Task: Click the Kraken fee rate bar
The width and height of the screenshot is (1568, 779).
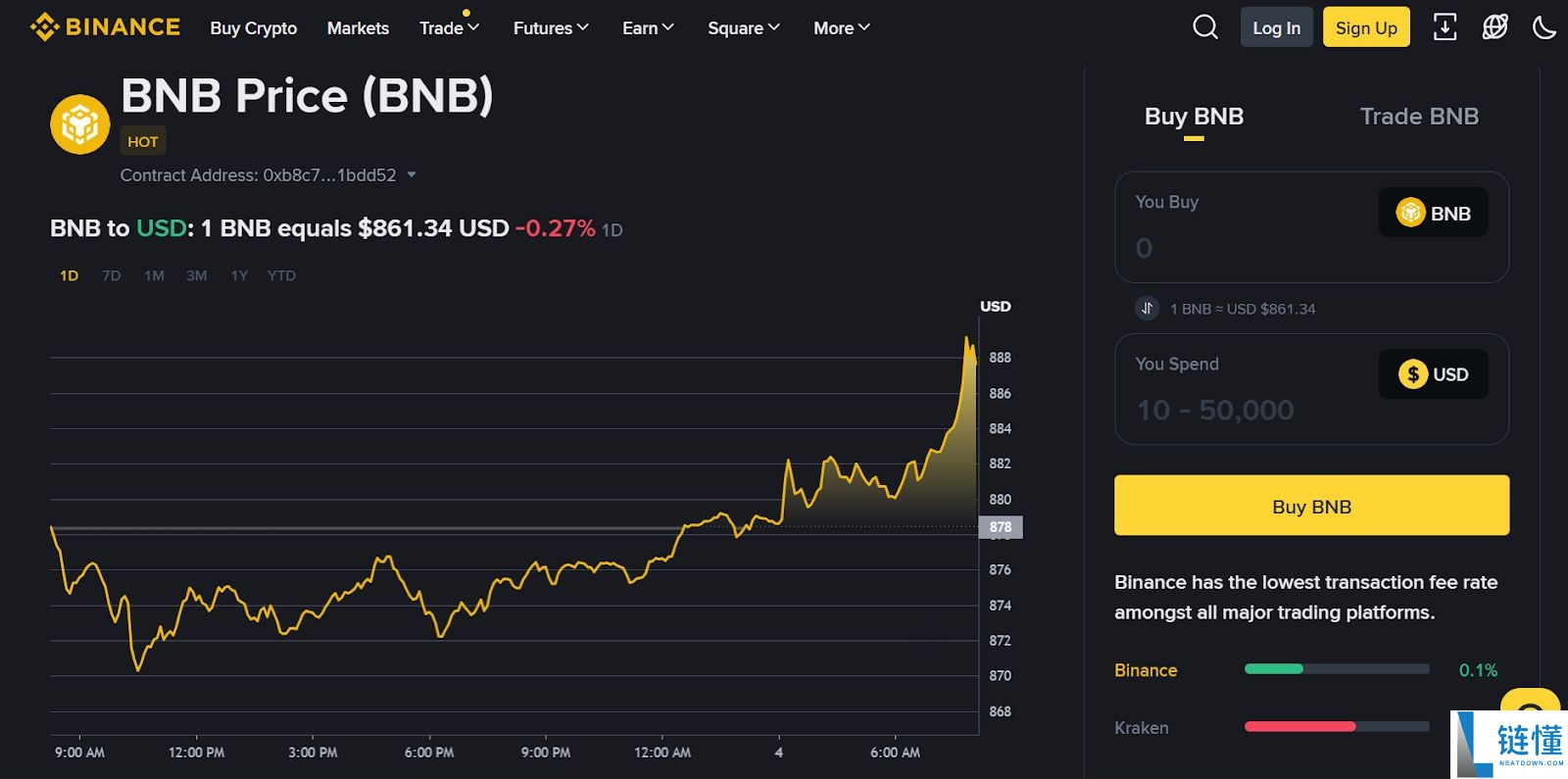Action: 1337,727
